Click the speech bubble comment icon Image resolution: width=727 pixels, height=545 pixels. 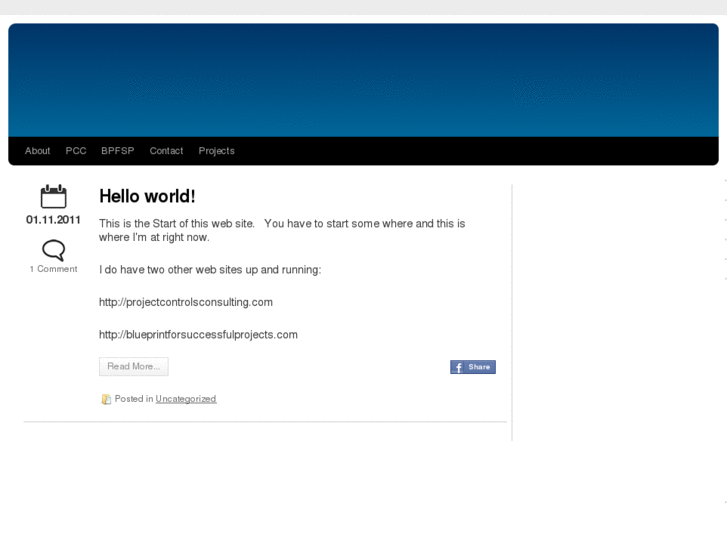pyautogui.click(x=53, y=250)
